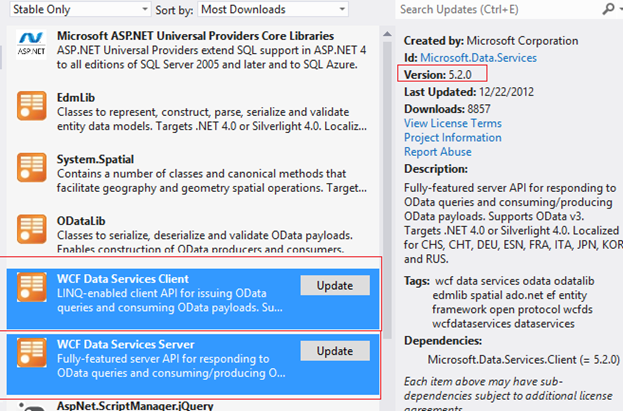Open the View License Terms link

pos(453,122)
